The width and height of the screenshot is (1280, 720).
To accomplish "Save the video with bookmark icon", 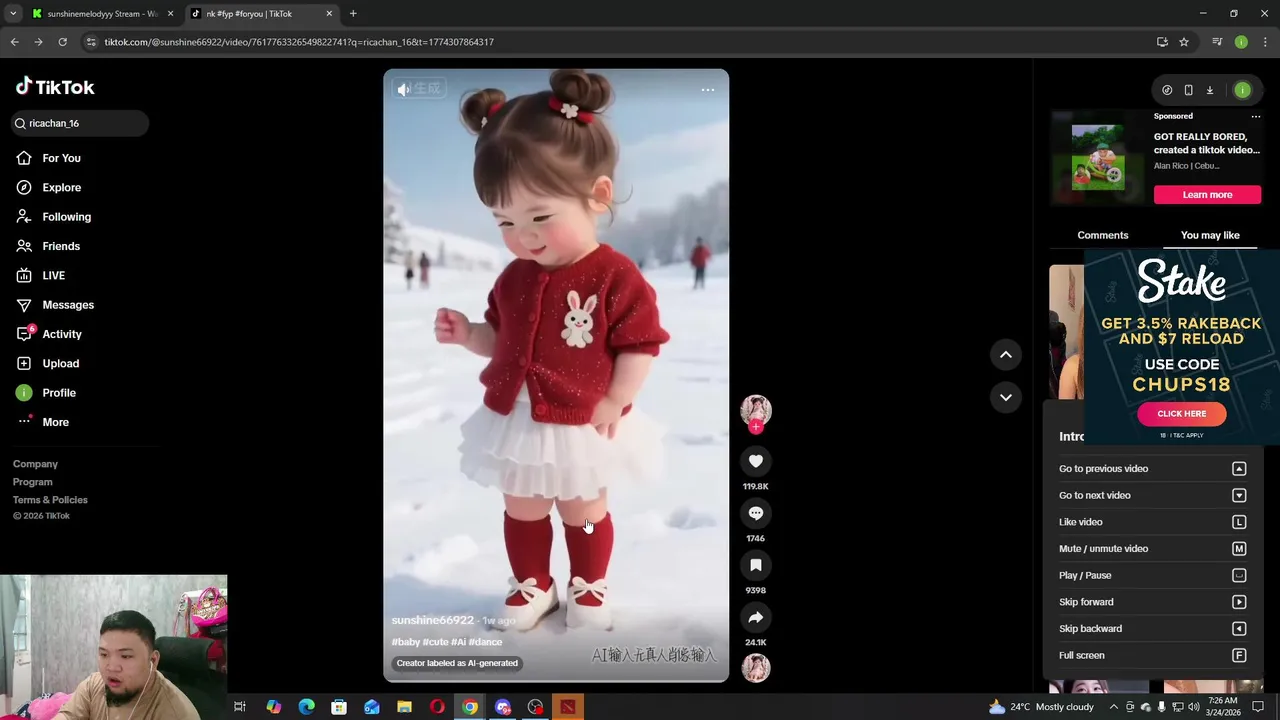I will point(756,565).
